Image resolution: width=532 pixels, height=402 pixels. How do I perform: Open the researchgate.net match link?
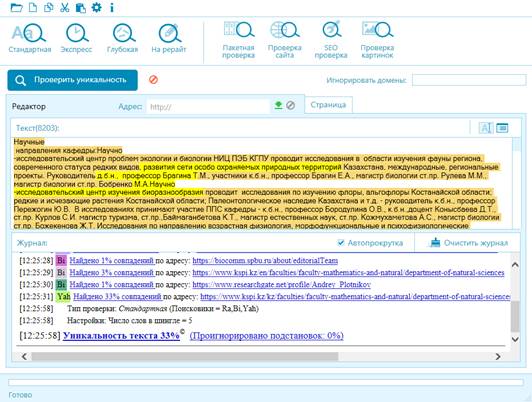coord(282,284)
